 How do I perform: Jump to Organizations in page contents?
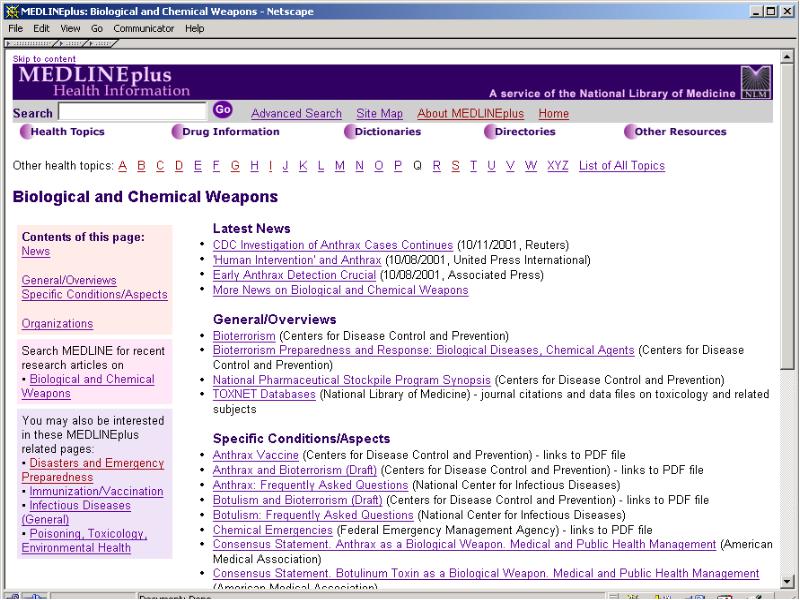tap(57, 324)
